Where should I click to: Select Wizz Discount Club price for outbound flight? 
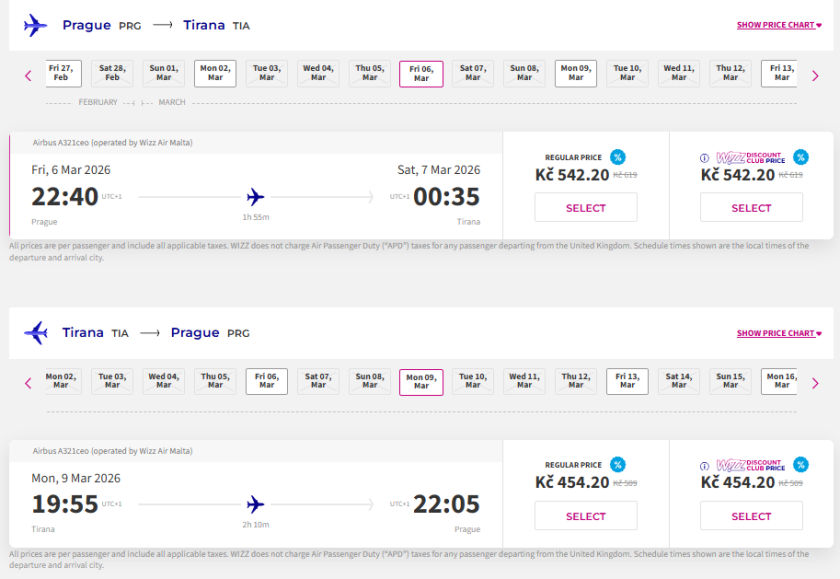pyautogui.click(x=751, y=208)
